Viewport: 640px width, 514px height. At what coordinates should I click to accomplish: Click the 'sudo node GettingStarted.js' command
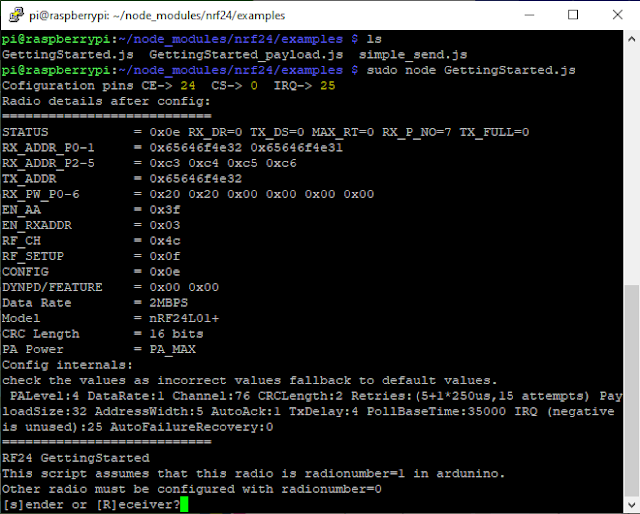[471, 70]
